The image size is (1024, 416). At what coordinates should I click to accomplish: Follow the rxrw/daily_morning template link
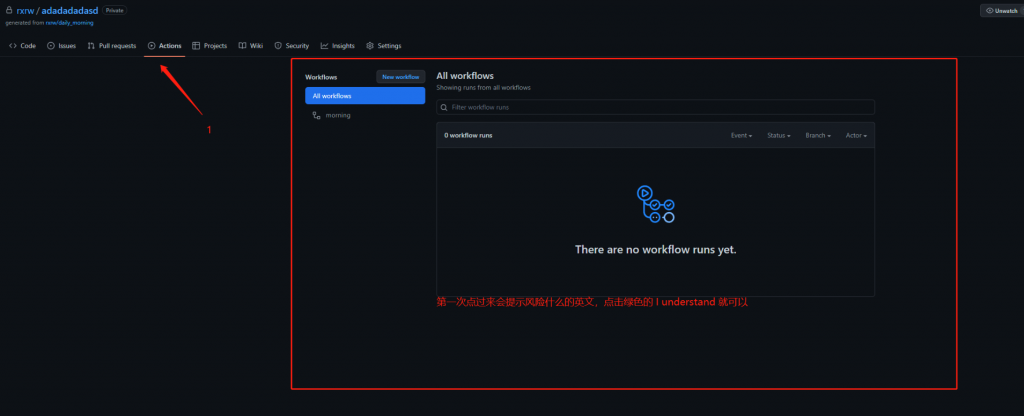(69, 23)
